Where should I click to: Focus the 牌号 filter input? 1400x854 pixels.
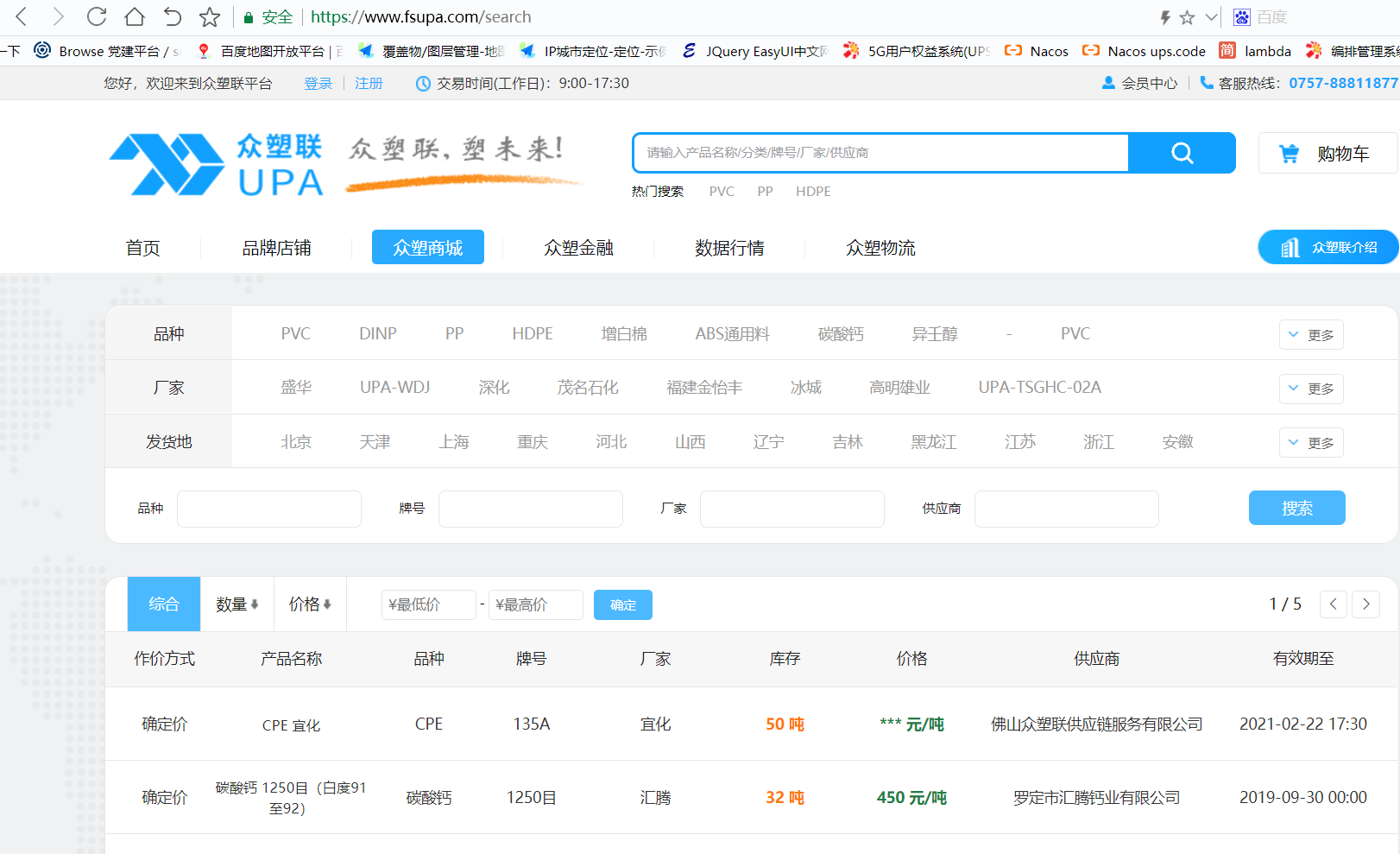pyautogui.click(x=531, y=509)
